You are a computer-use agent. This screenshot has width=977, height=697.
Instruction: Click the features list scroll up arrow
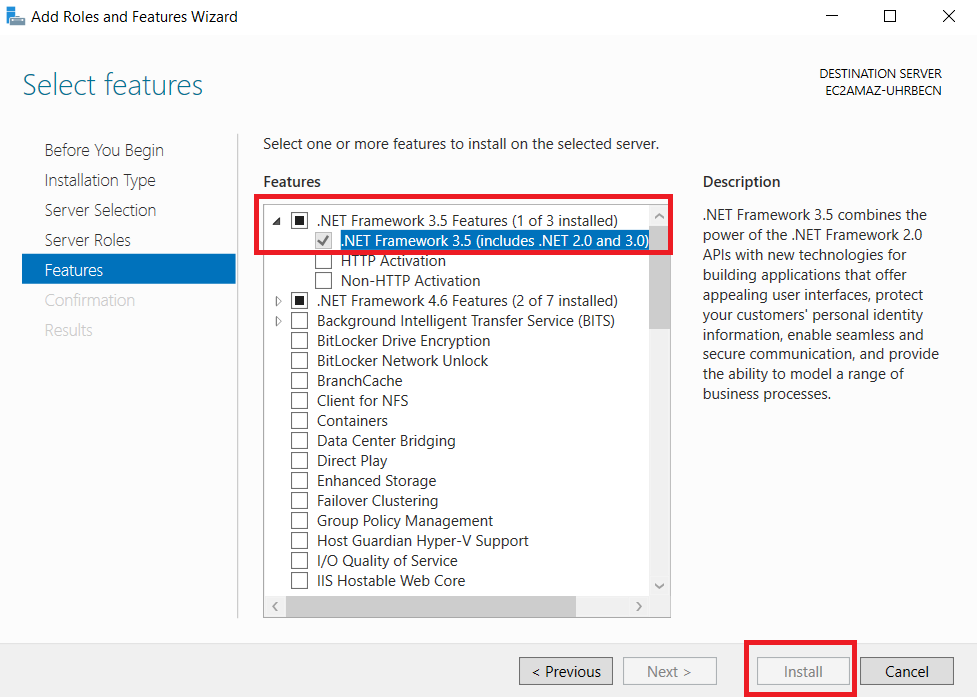pos(659,216)
